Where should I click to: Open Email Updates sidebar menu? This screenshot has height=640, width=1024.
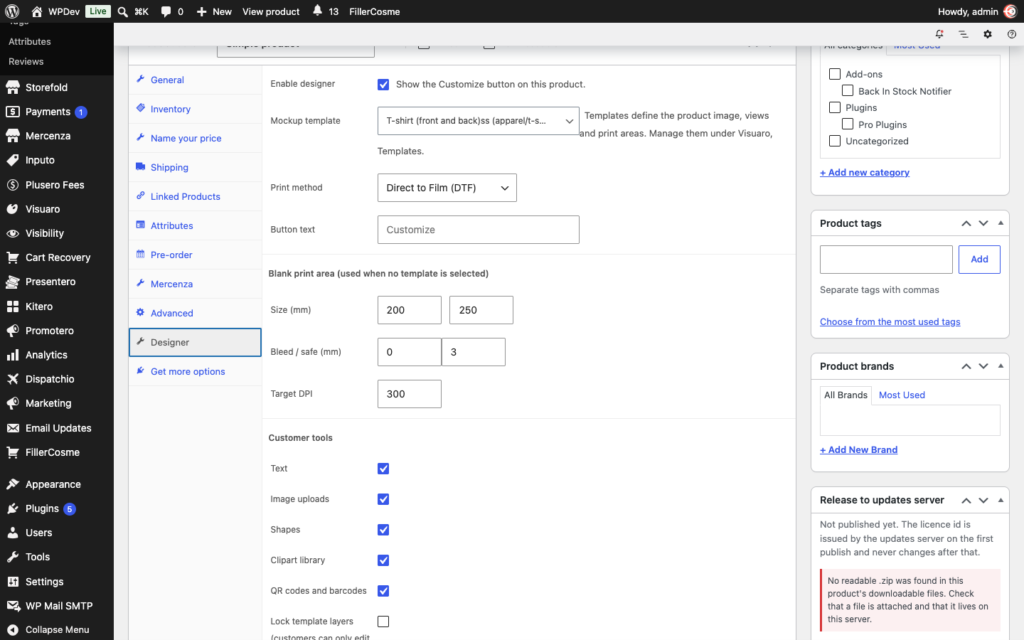point(57,428)
